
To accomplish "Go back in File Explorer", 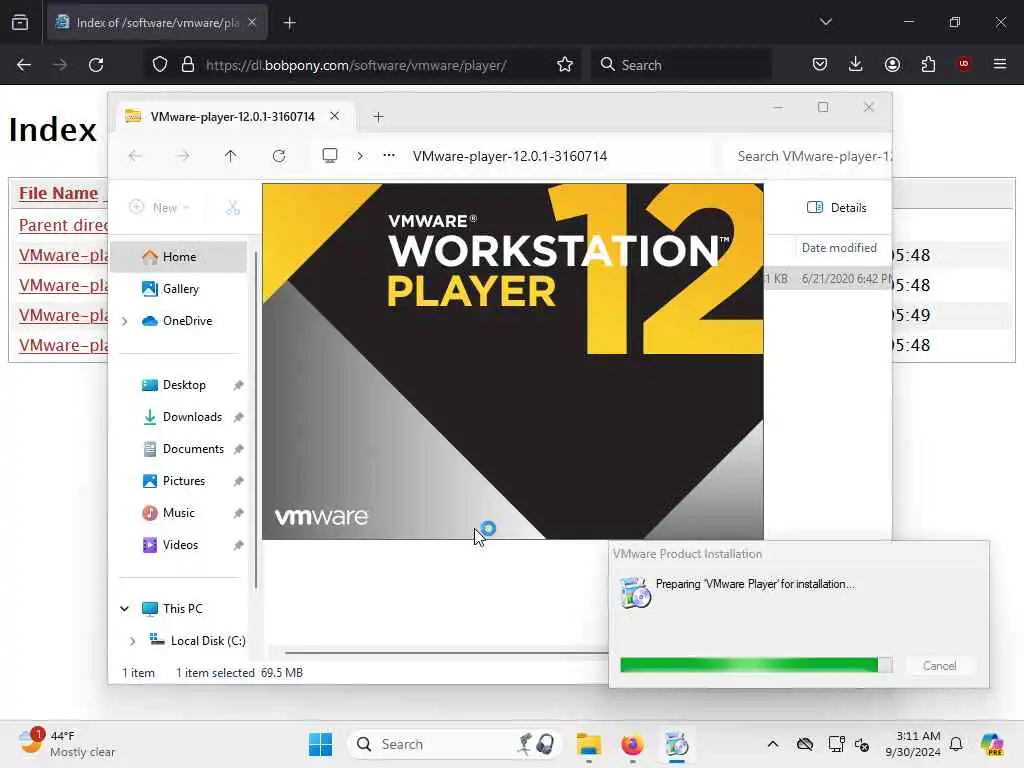I will point(135,156).
